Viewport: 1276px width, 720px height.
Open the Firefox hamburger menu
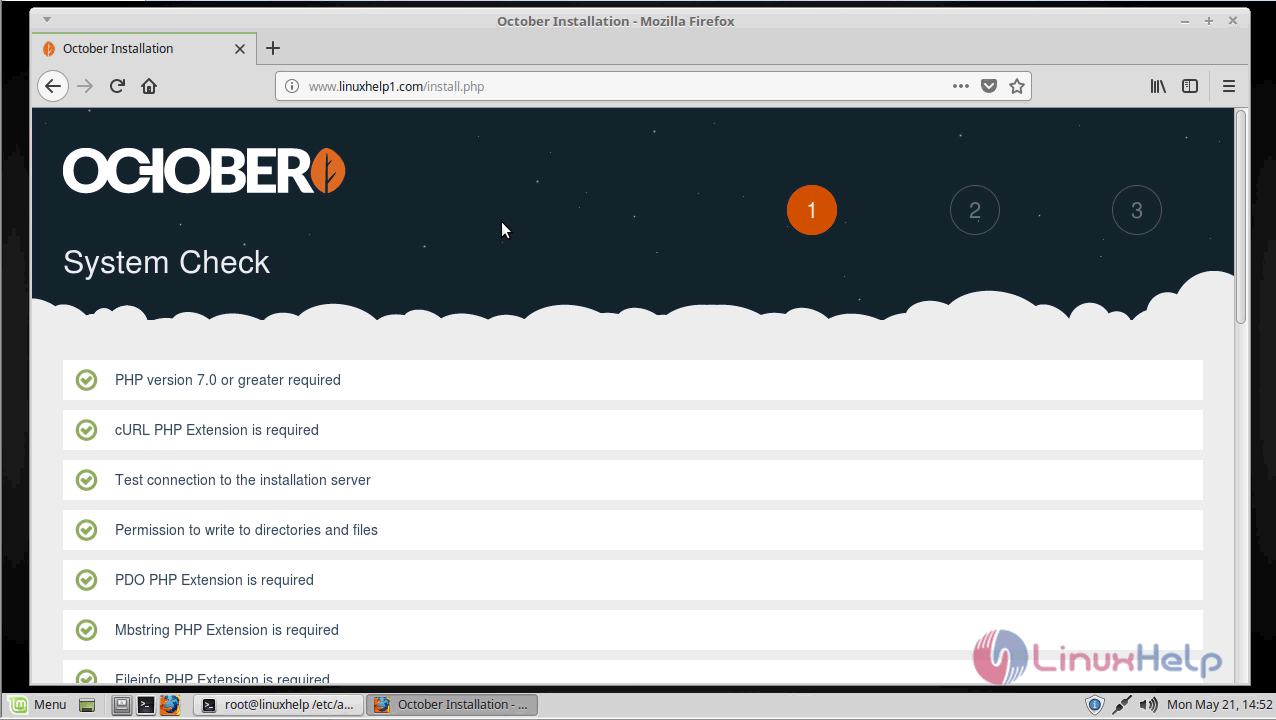[x=1229, y=86]
